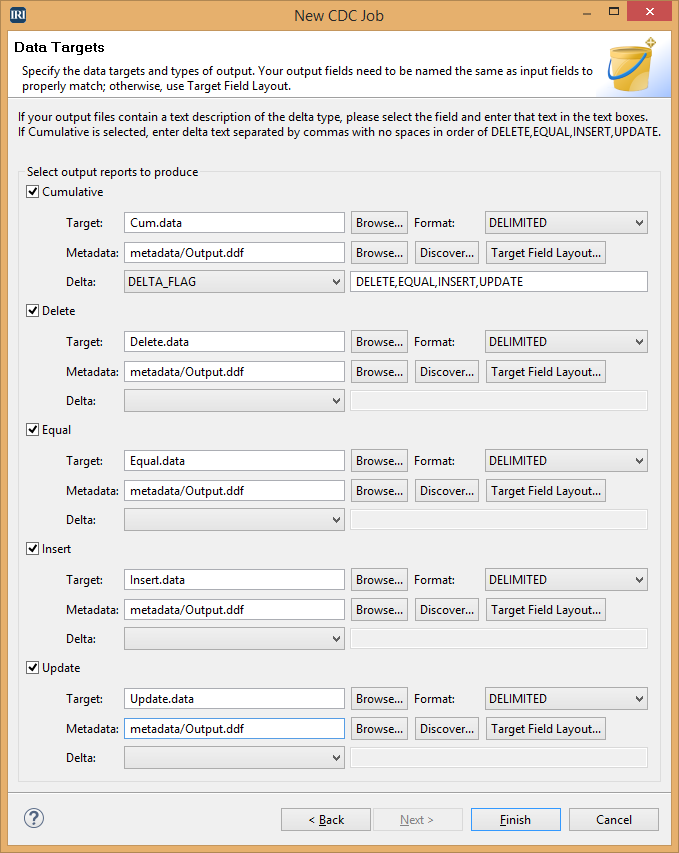Open the Insert section Format dropdown

pos(566,580)
